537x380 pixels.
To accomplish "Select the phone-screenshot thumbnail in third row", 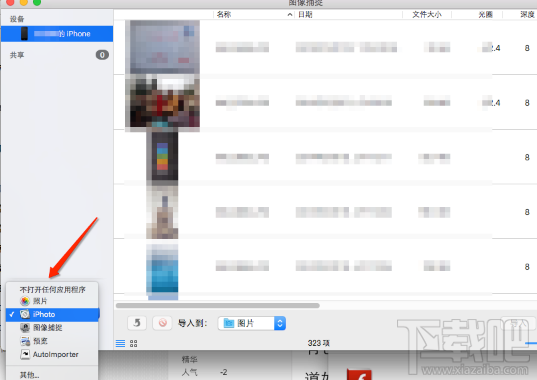I will tap(162, 156).
